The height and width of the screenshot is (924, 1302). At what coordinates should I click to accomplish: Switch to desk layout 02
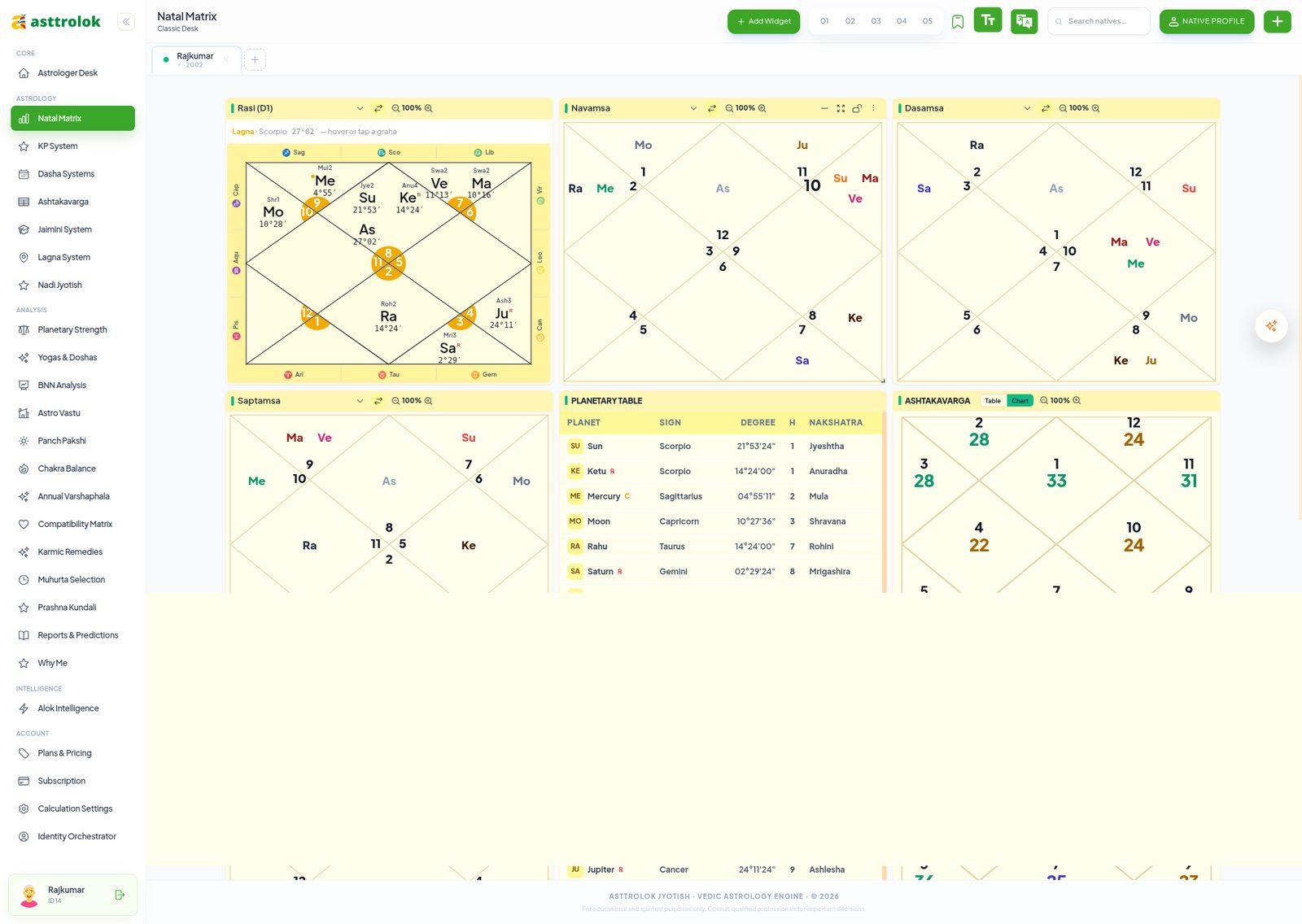850,21
